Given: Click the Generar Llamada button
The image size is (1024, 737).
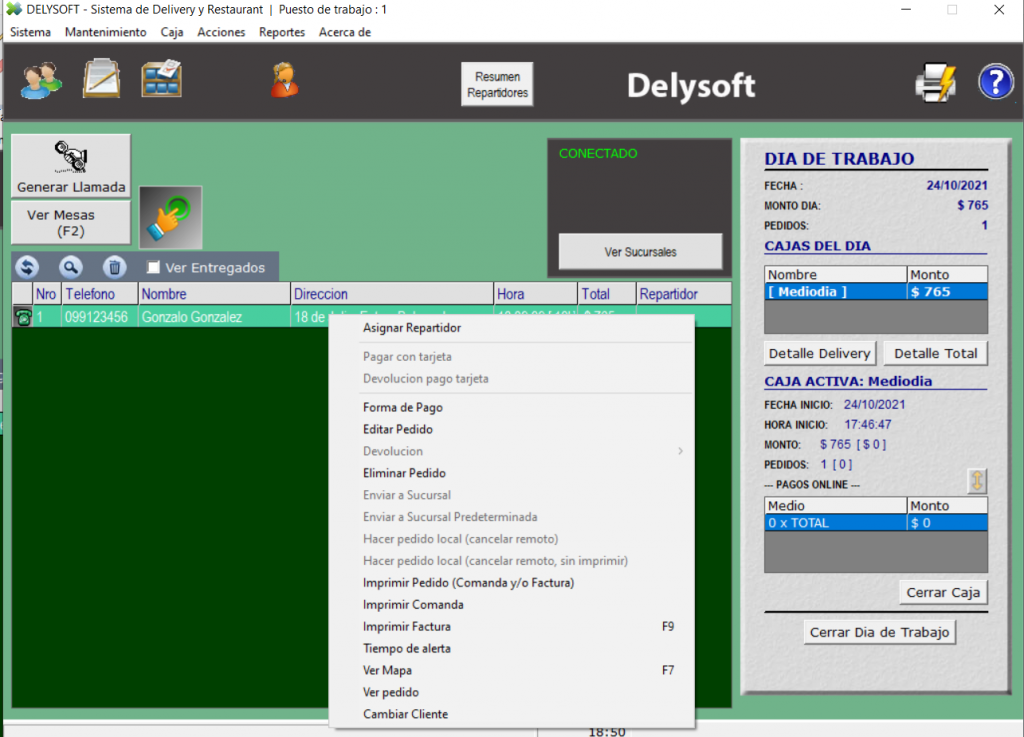Looking at the screenshot, I should point(71,166).
